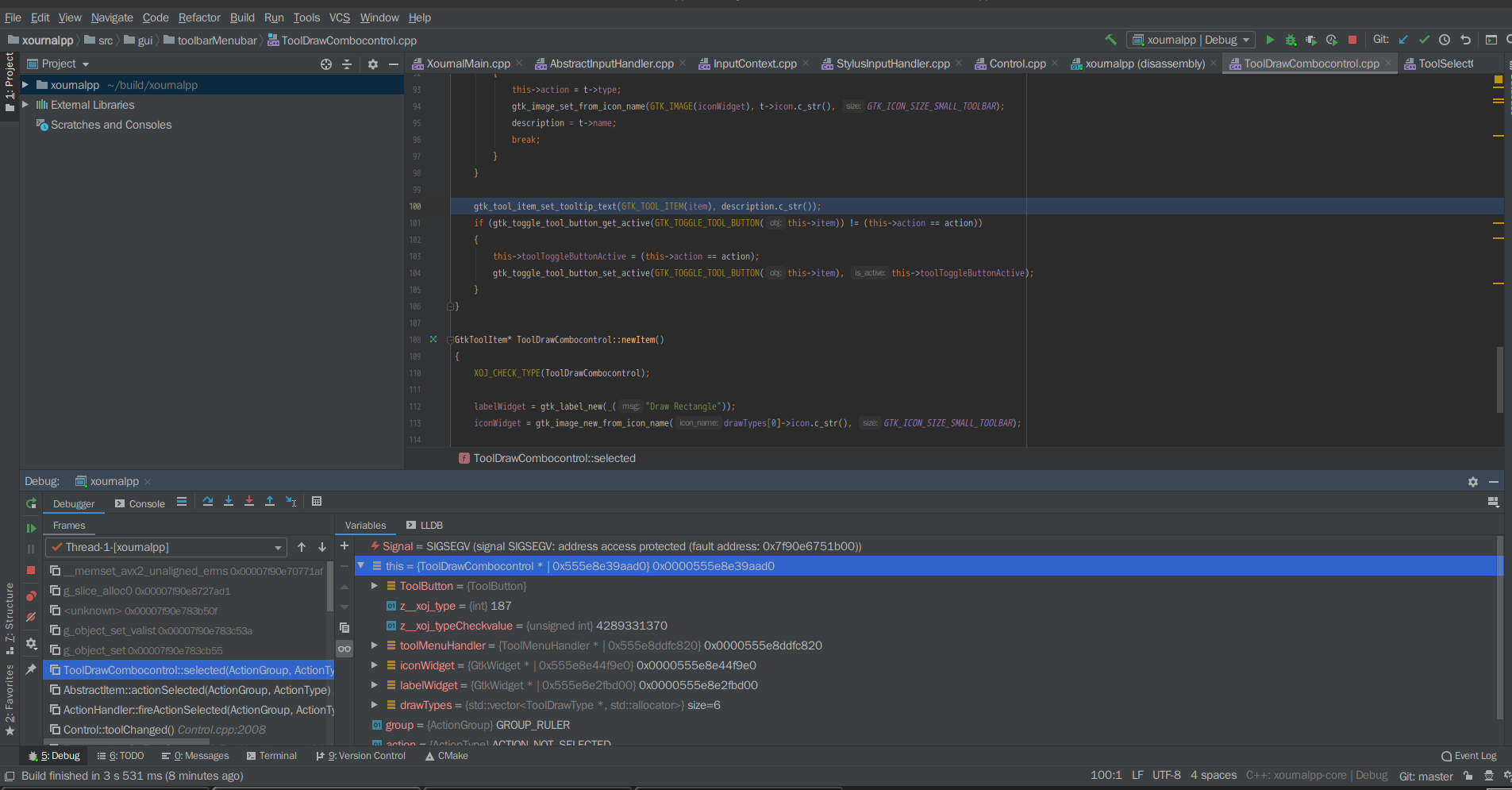Click the Step Over icon in debugger toolbar
Screen dimensions: 1512x790
pos(208,502)
